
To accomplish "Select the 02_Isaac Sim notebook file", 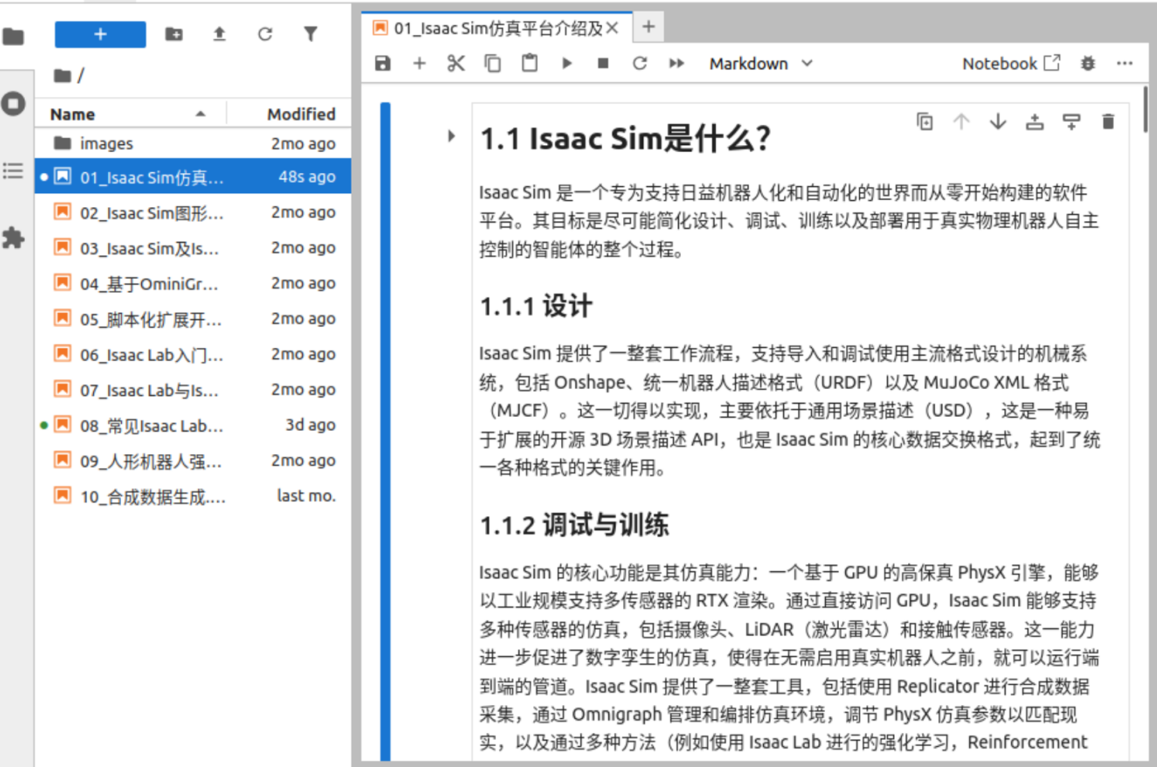I will pos(193,213).
